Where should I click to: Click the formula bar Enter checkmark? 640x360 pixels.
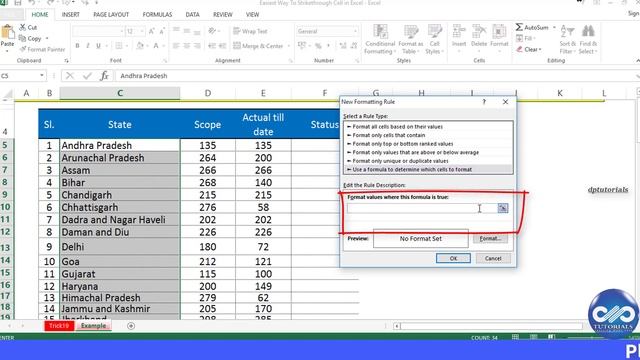pyautogui.click(x=87, y=76)
